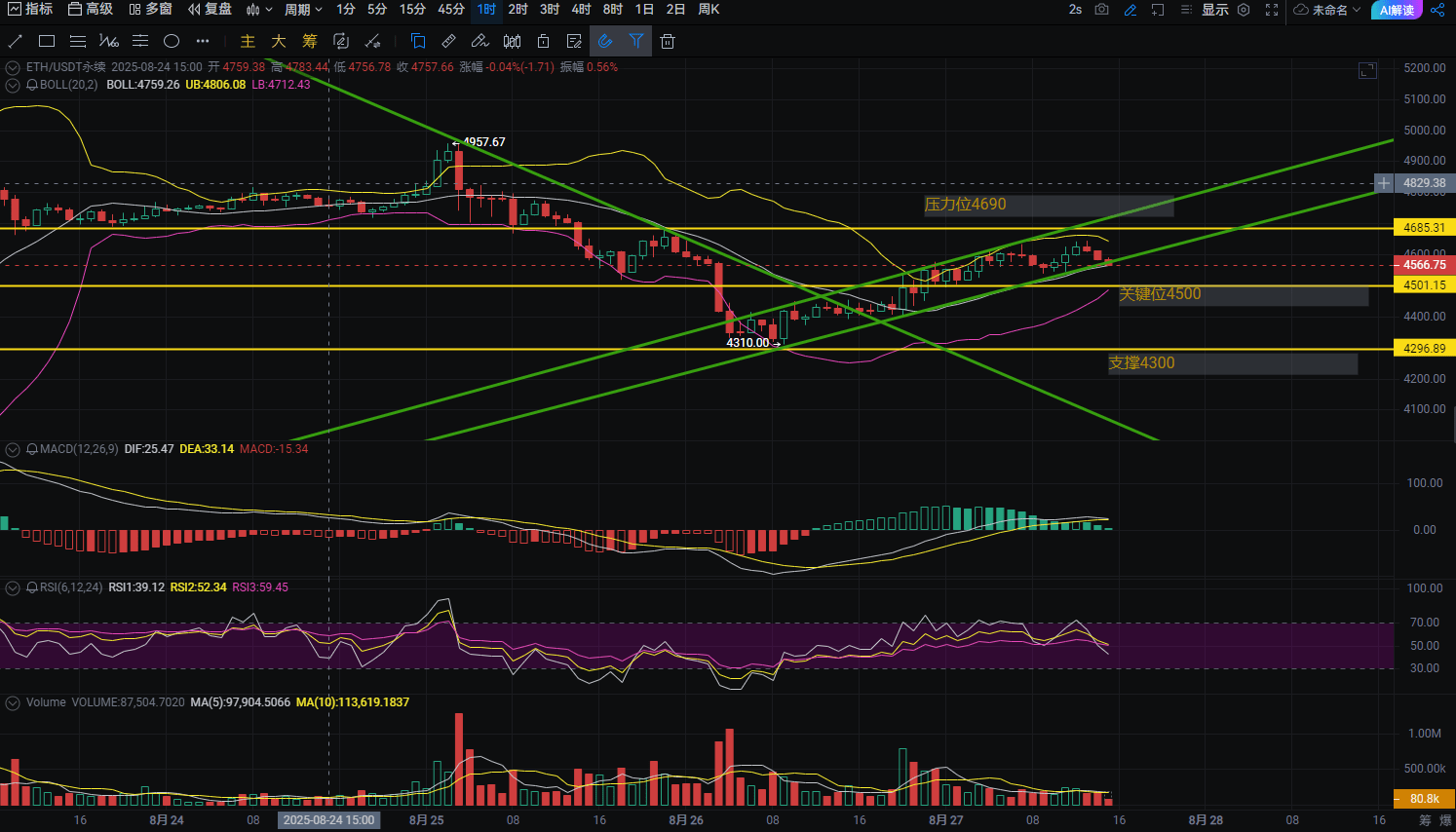Screen dimensions: 1456x832
Task: Switch to the 周K weekly timeframe
Action: 709,9
